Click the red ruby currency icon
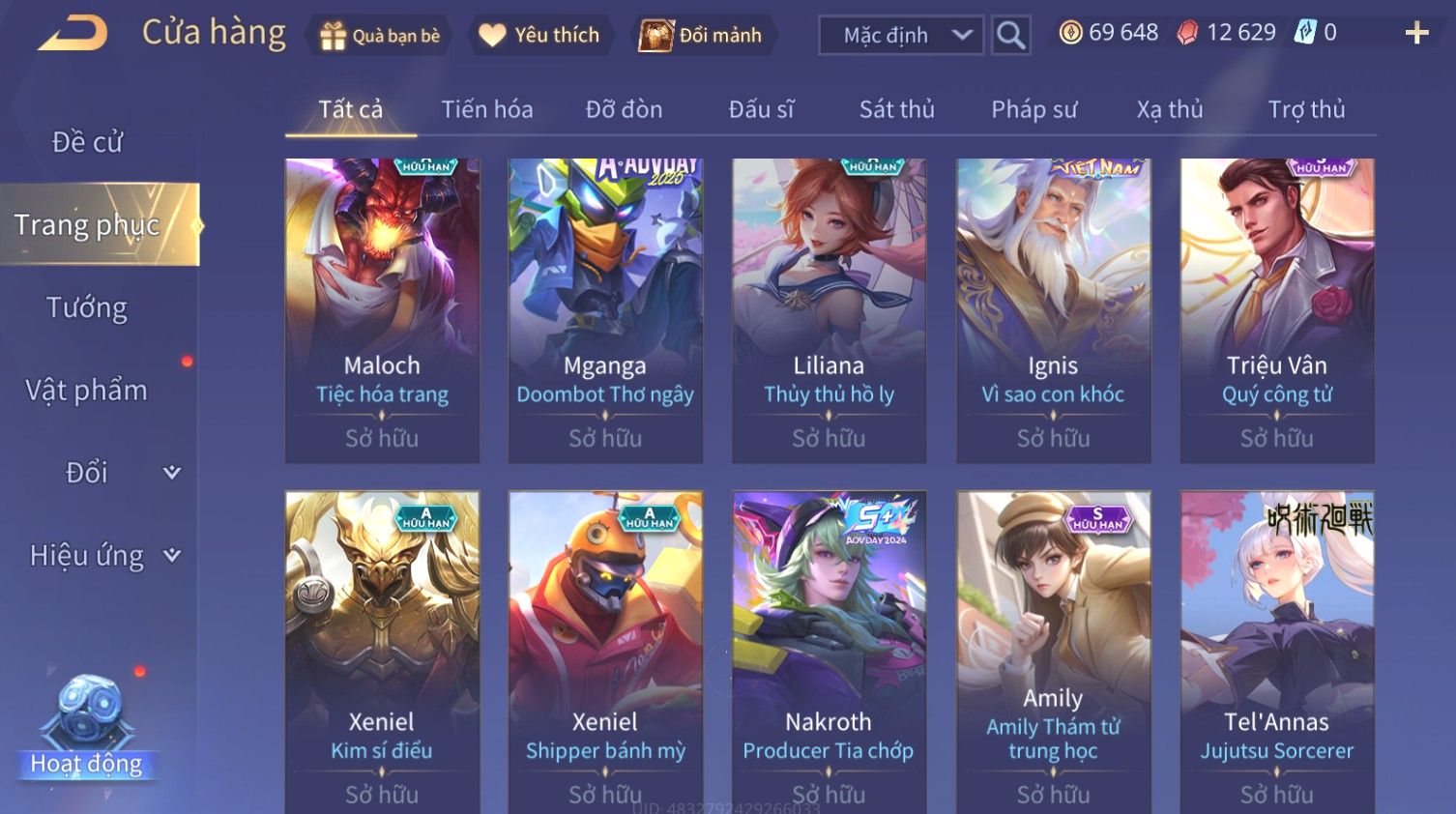This screenshot has width=1456, height=814. point(1187,33)
